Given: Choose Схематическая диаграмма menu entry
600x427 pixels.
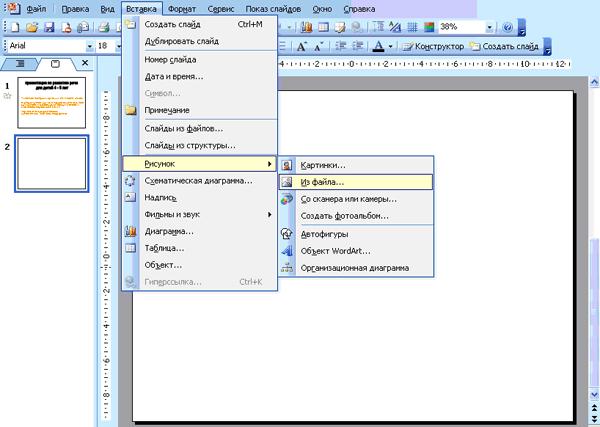Looking at the screenshot, I should [200, 181].
